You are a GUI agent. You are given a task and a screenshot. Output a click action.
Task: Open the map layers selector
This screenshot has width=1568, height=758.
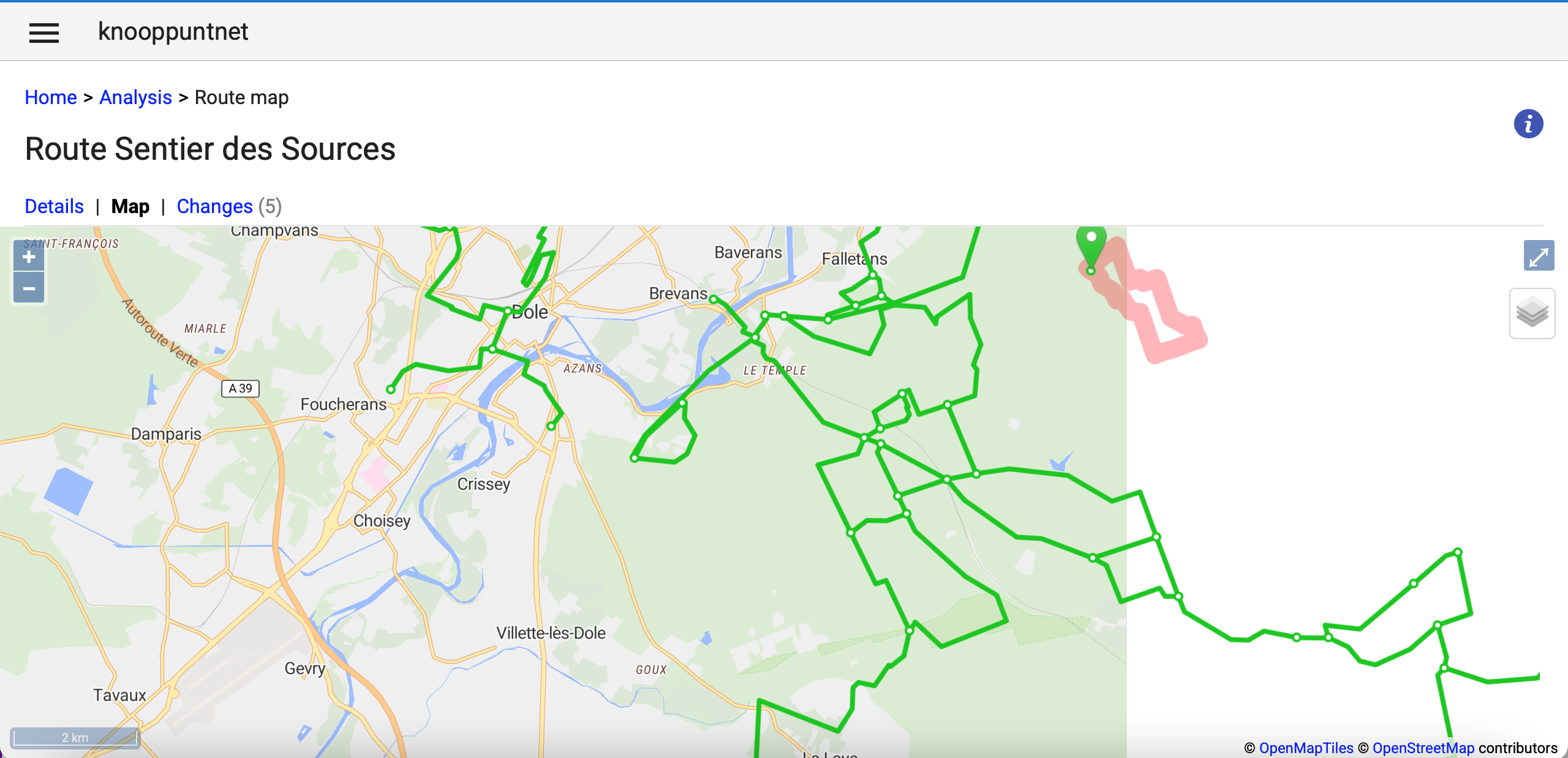(1532, 313)
